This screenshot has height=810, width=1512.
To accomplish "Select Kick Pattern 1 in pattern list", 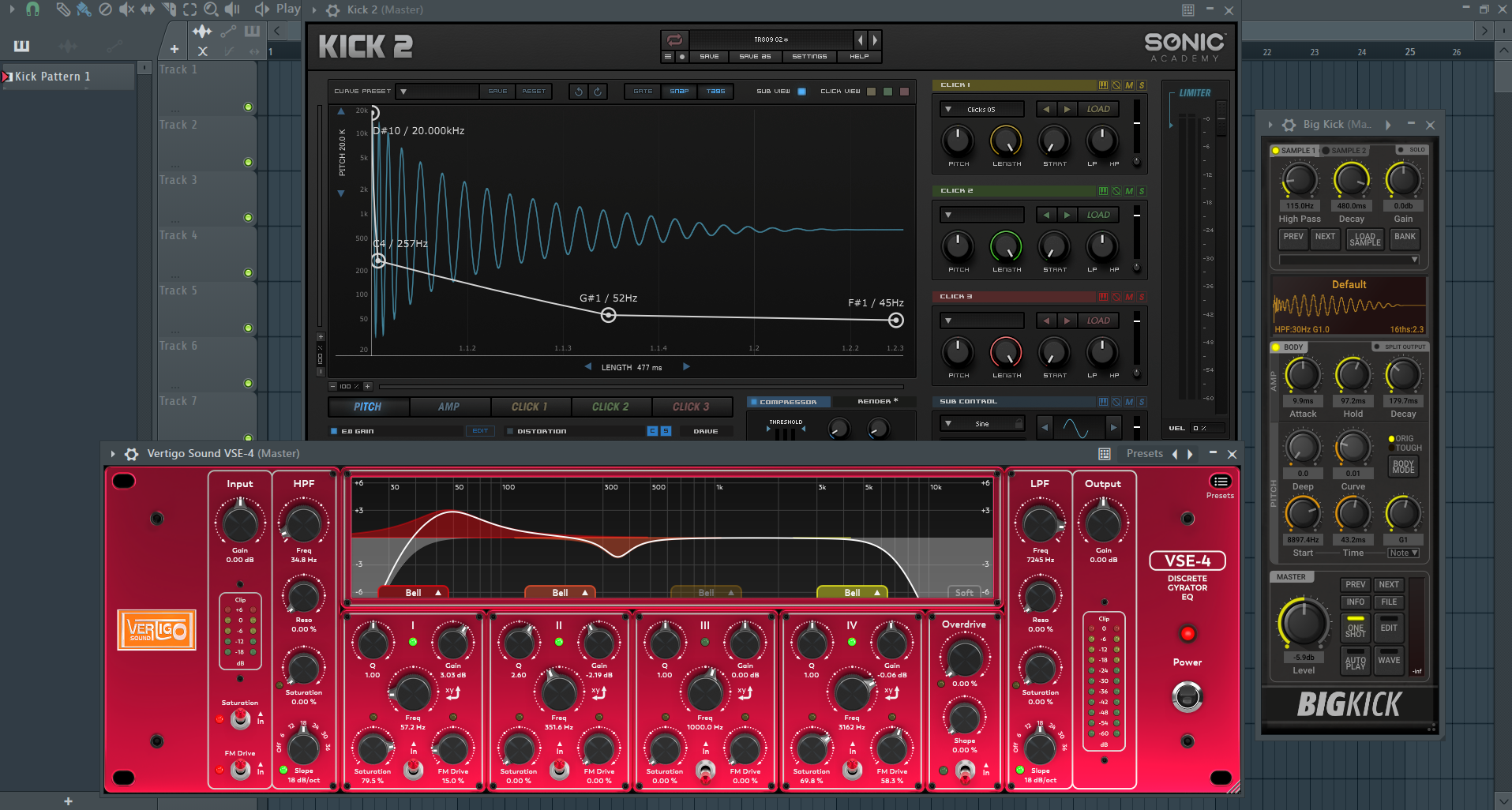I will [x=68, y=77].
